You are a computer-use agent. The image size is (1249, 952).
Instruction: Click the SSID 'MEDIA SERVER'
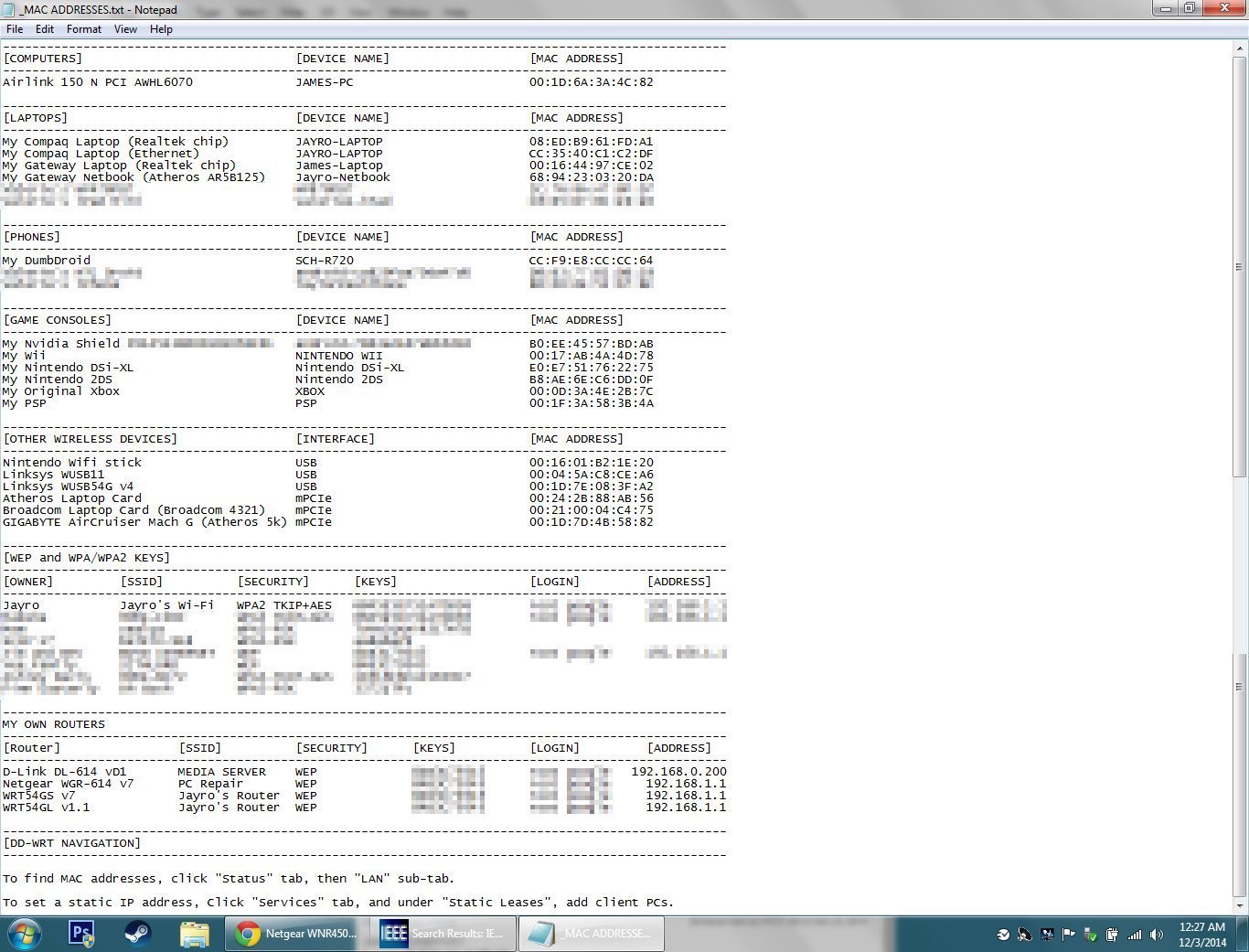pos(222,772)
